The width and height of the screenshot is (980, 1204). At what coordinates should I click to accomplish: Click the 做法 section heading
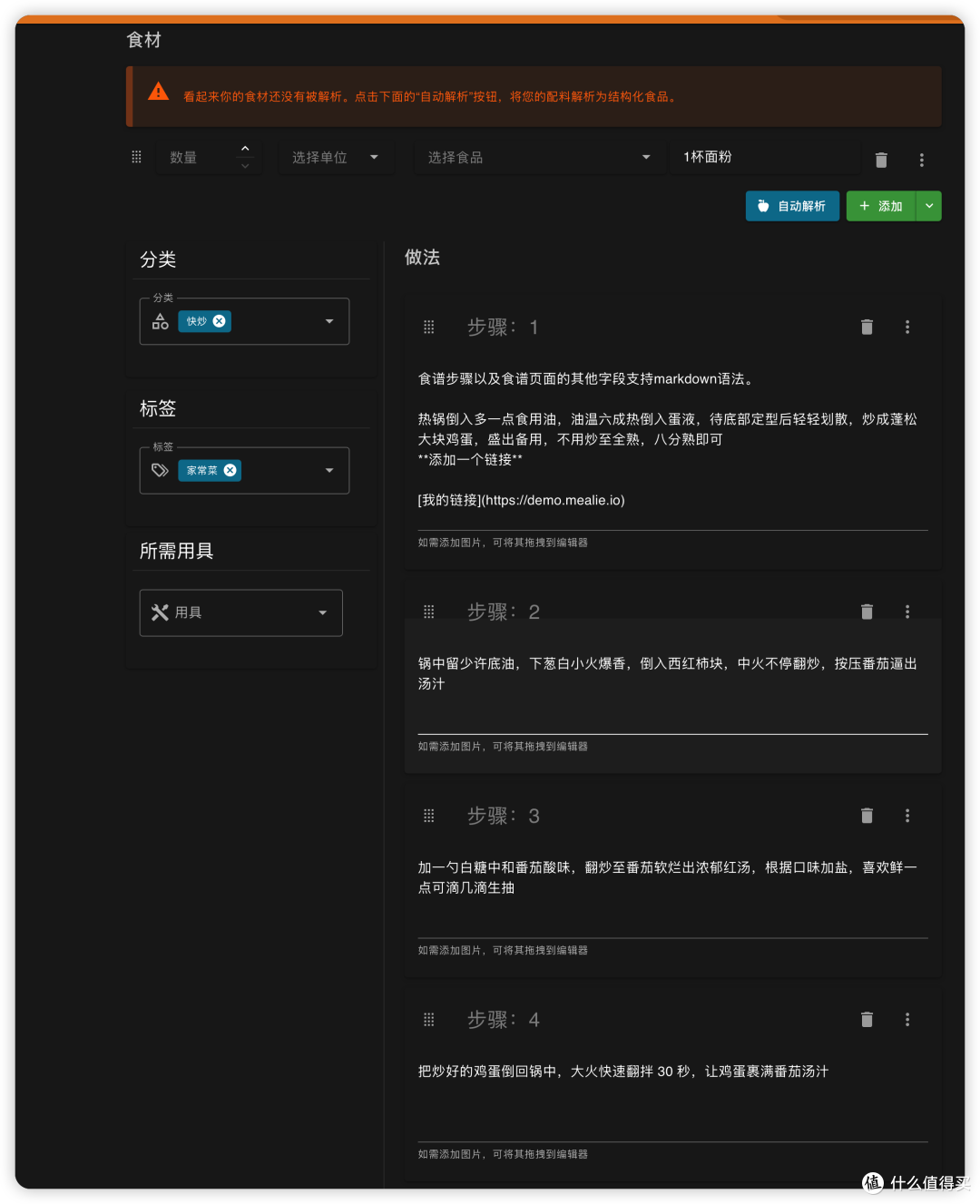(x=422, y=258)
